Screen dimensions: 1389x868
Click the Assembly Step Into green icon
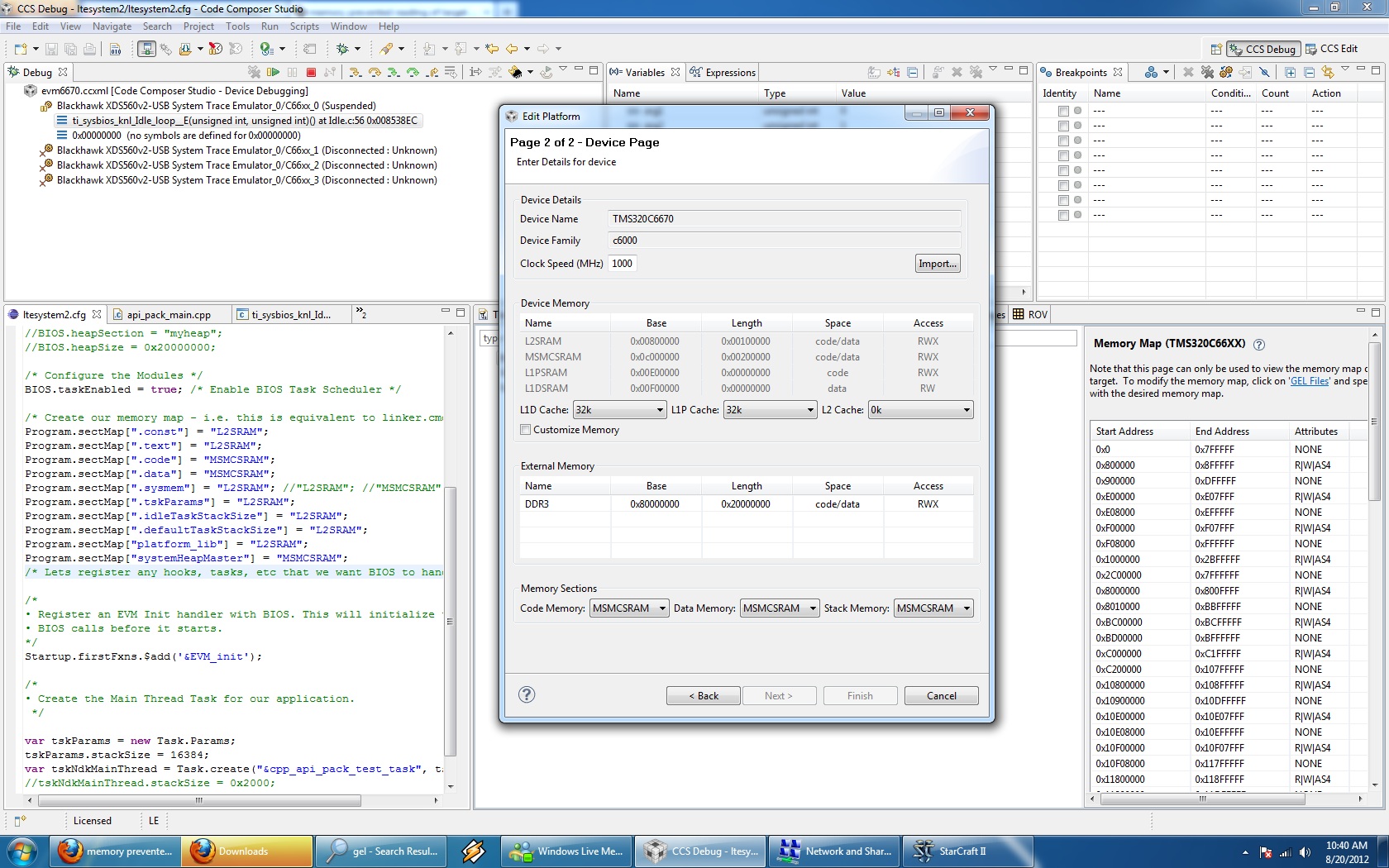pyautogui.click(x=394, y=72)
